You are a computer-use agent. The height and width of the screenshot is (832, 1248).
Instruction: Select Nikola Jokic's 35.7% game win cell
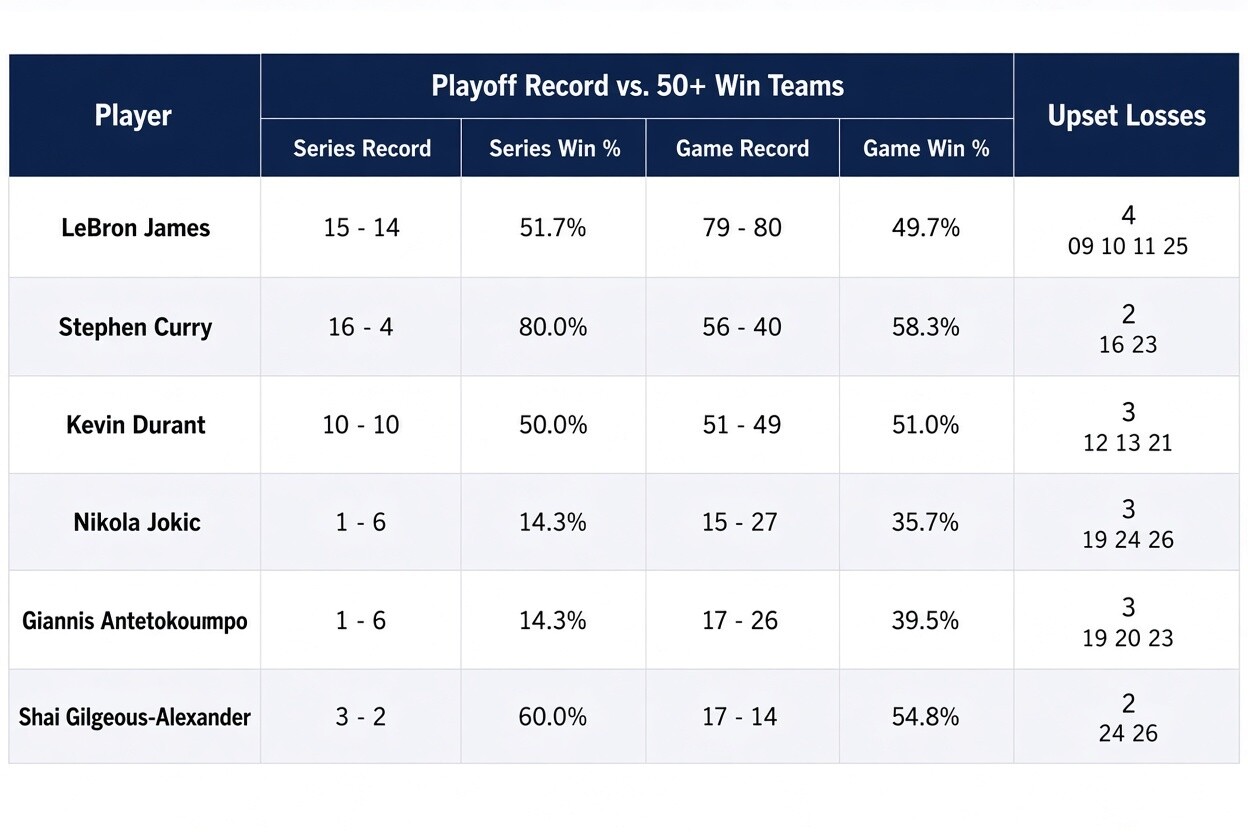[926, 522]
